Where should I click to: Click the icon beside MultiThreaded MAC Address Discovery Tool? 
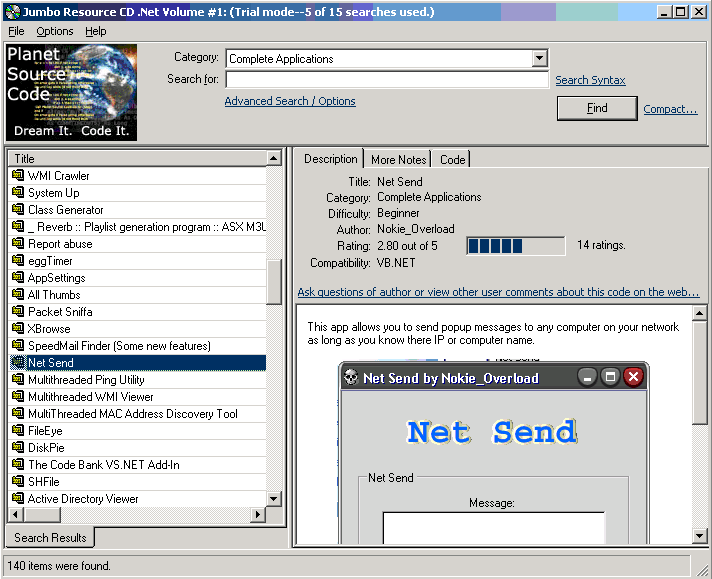18,413
